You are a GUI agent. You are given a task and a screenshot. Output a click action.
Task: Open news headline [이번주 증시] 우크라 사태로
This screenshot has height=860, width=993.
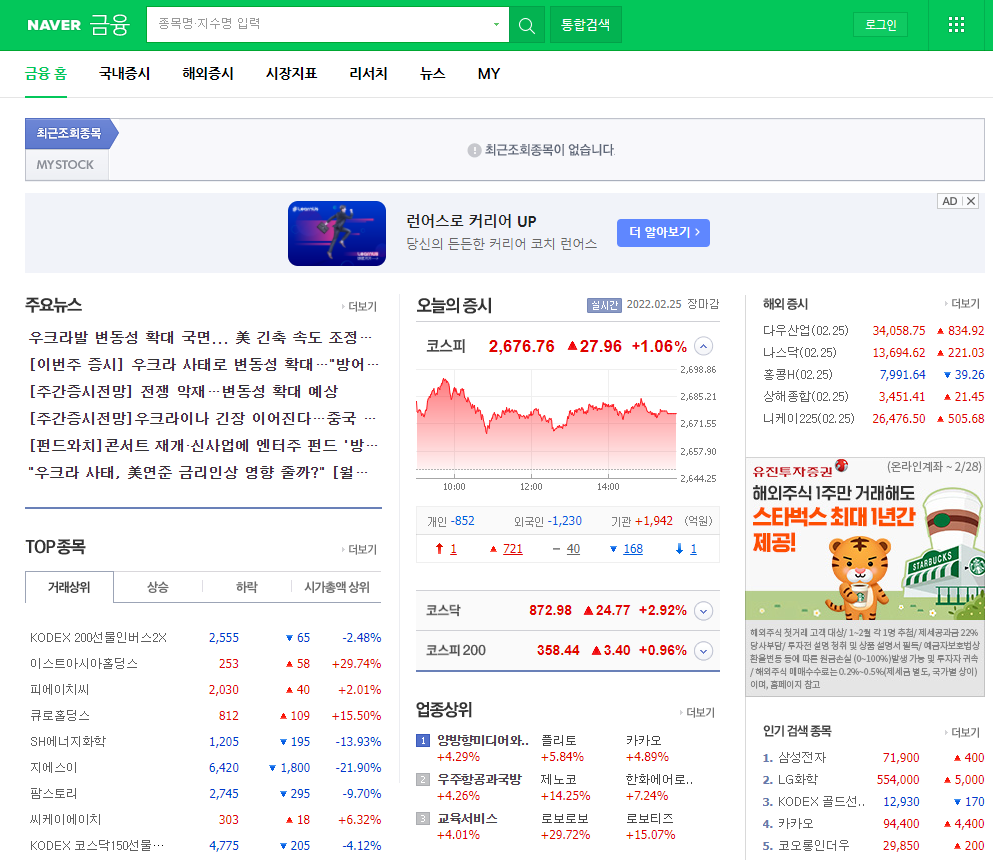point(203,364)
